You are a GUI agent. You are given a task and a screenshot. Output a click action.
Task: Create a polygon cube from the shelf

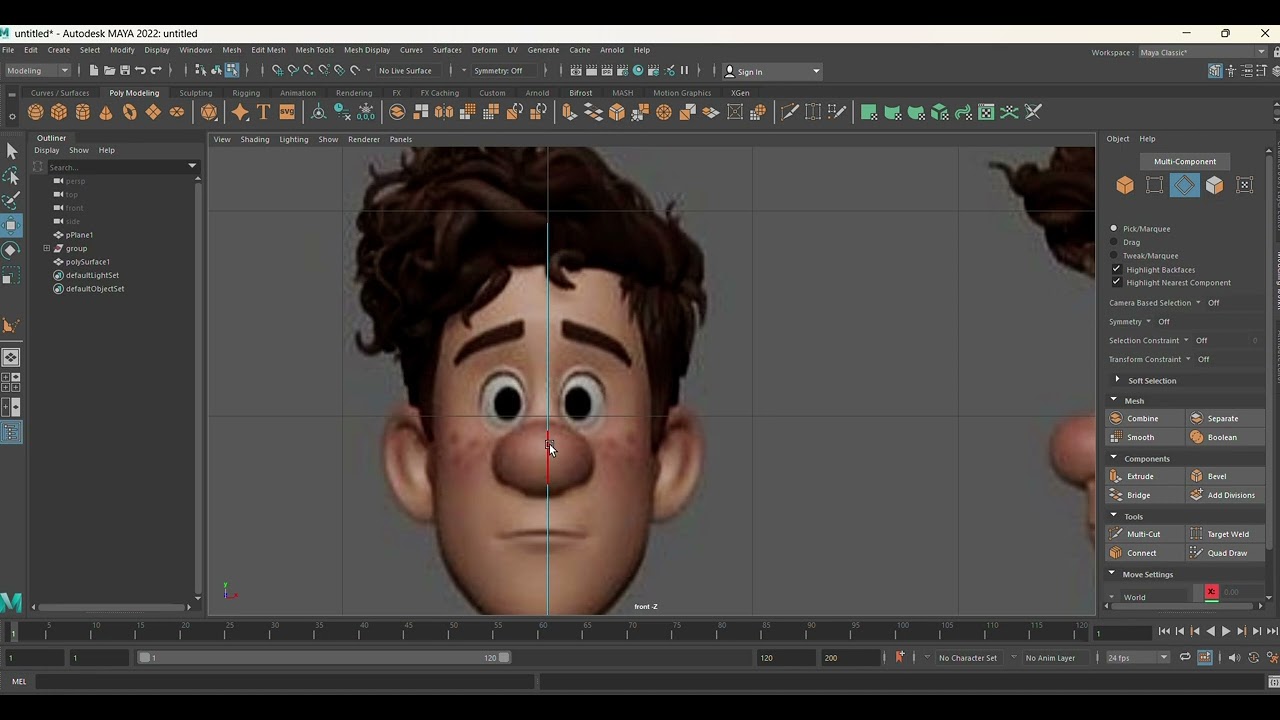tap(59, 112)
